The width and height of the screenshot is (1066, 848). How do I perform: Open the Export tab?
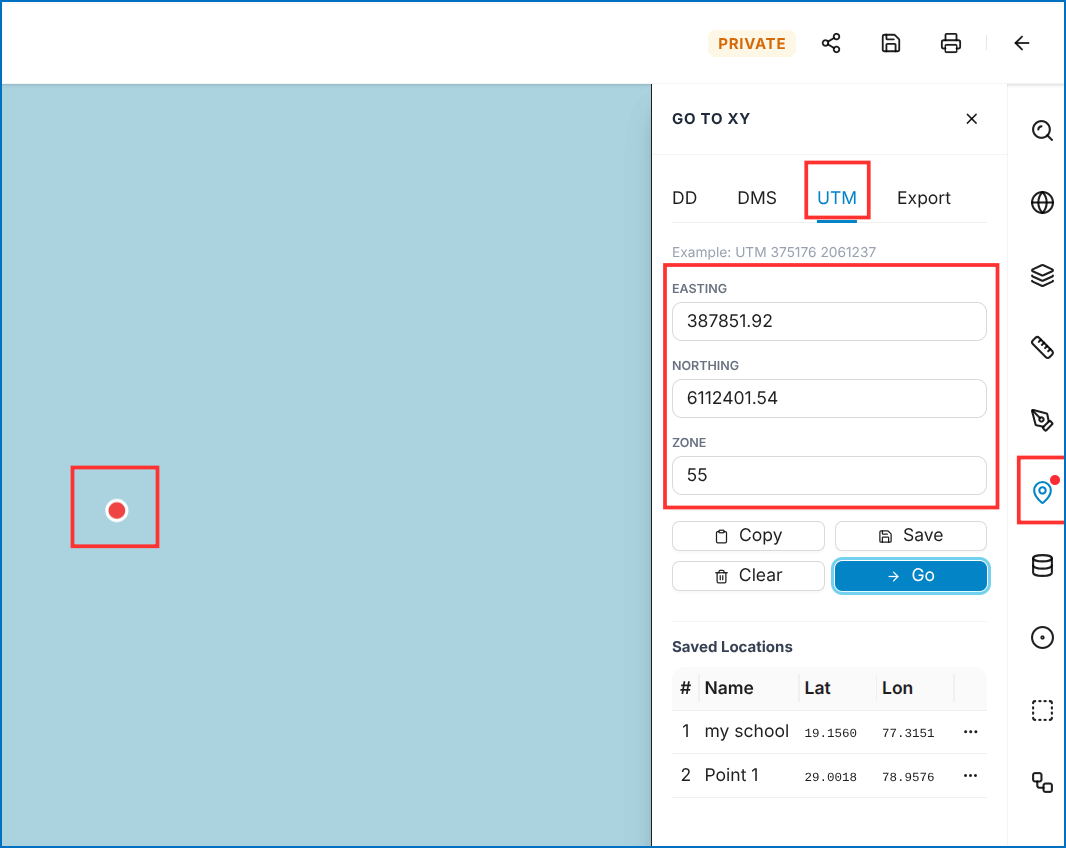coord(923,198)
